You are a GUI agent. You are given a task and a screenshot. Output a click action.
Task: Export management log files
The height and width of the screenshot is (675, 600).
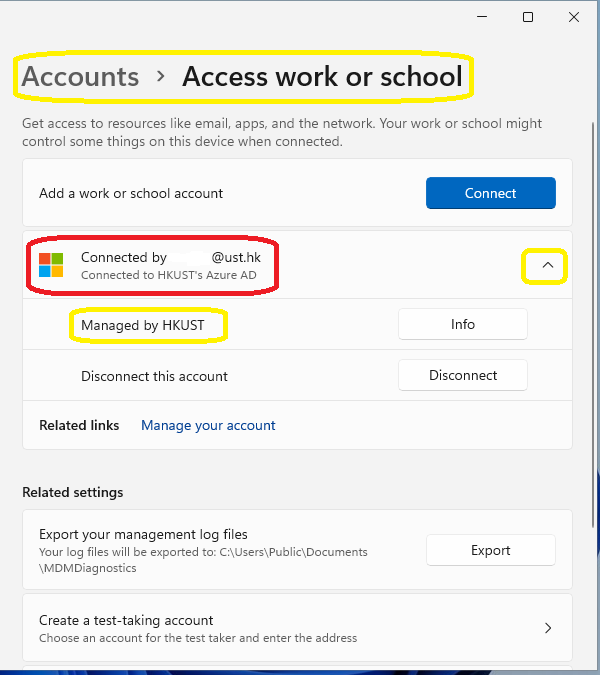tap(491, 550)
